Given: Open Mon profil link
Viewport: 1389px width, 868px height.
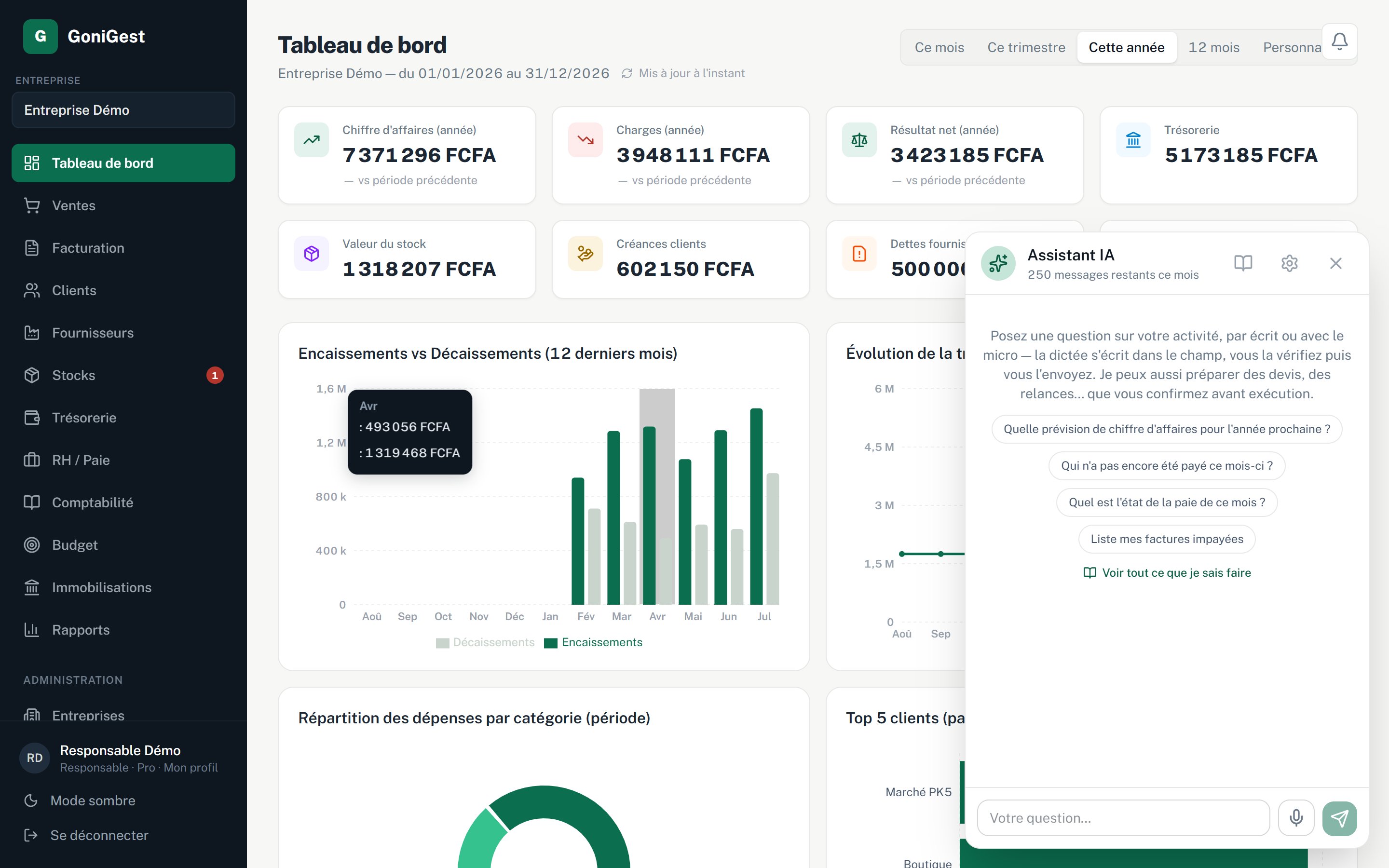Looking at the screenshot, I should (x=191, y=768).
